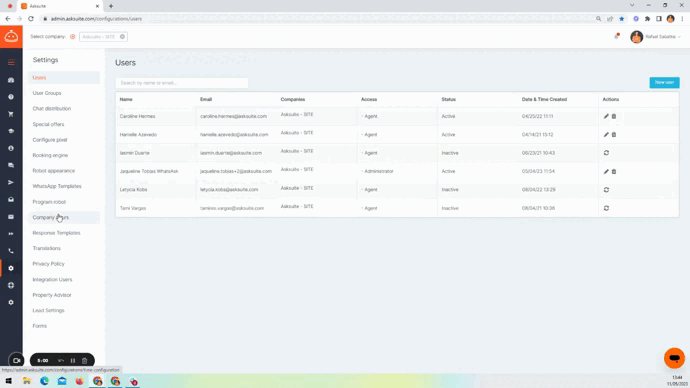The width and height of the screenshot is (690, 388).
Task: Open Configure pixel settings
Action: point(50,140)
